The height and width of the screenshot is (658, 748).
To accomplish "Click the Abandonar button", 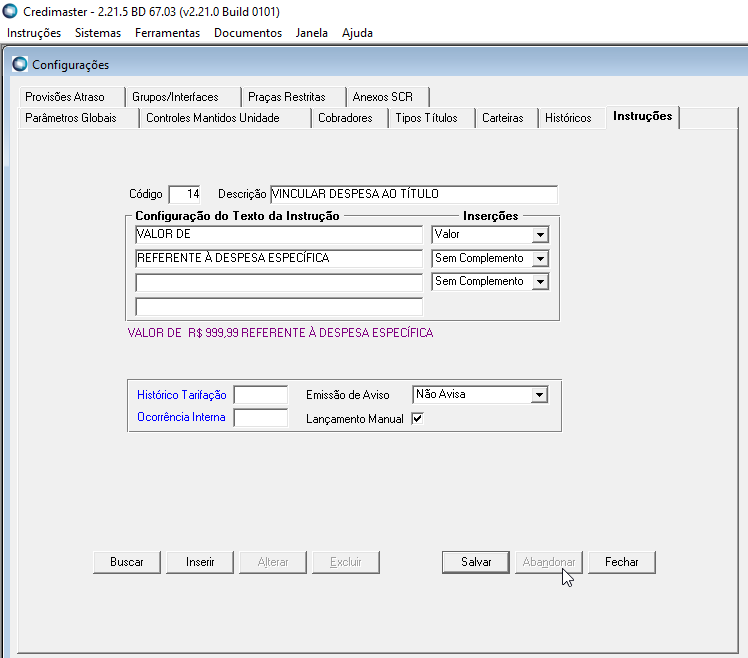I will pyautogui.click(x=549, y=562).
